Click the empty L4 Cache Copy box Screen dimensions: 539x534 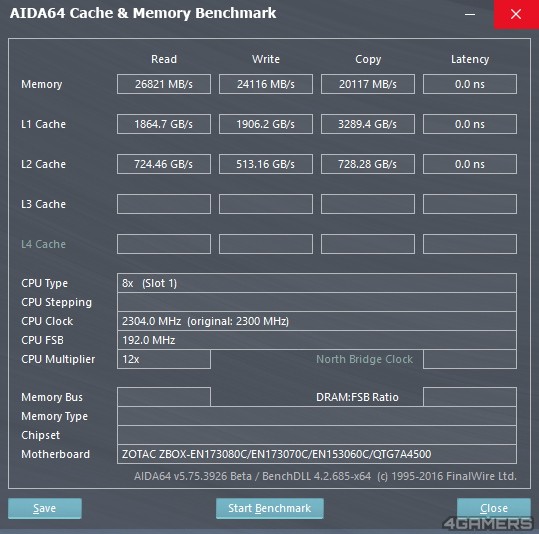(368, 244)
